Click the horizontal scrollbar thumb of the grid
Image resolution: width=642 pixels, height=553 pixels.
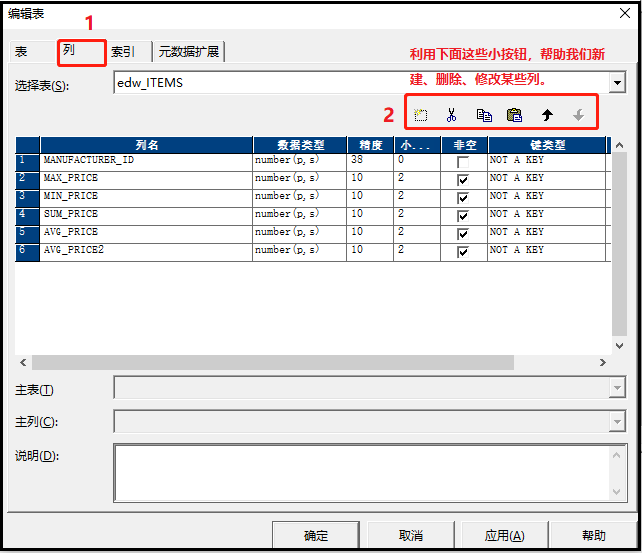[273, 363]
